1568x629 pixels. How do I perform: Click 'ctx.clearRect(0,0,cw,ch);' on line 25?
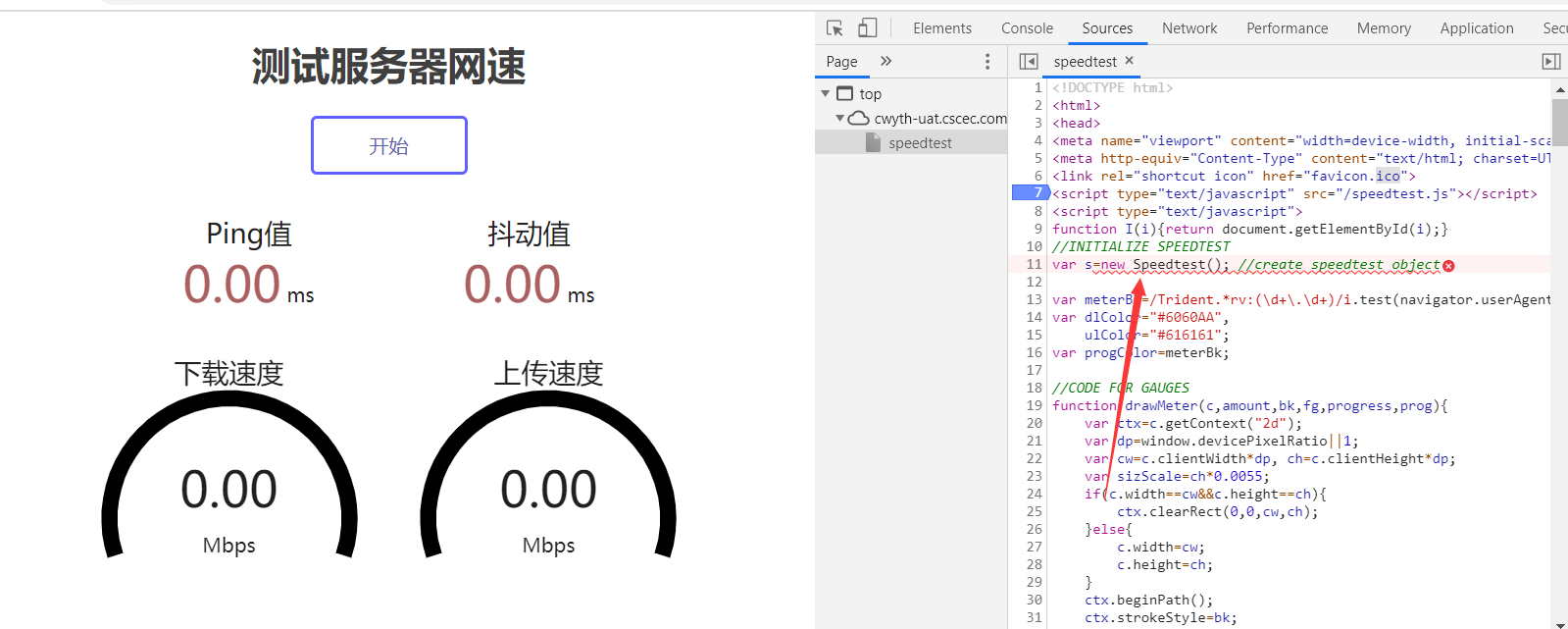1217,511
